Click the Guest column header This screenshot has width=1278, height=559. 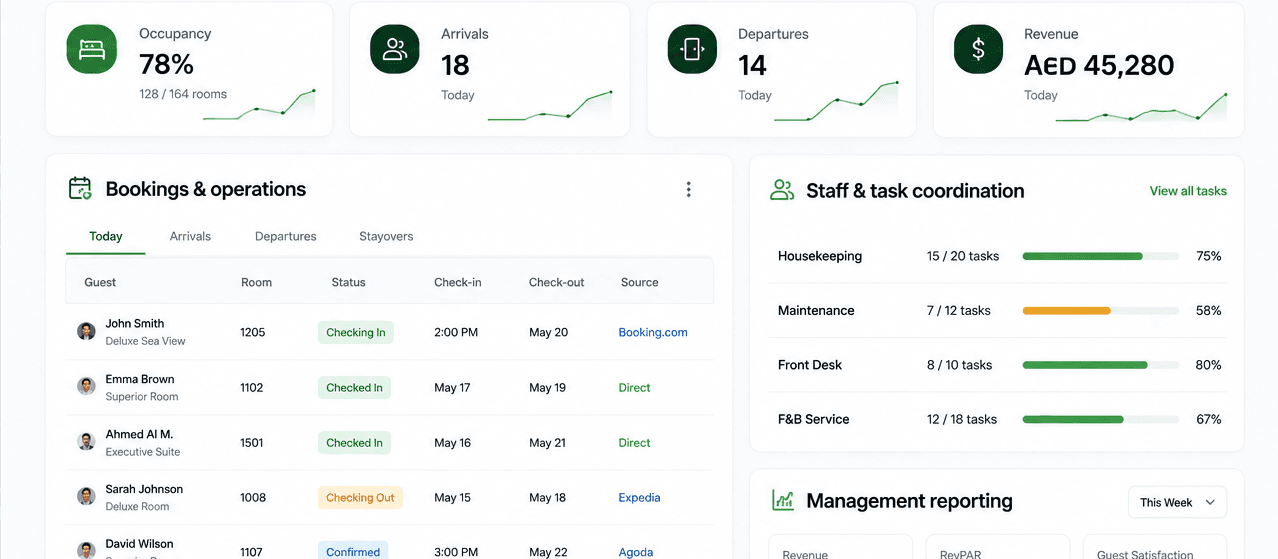[x=100, y=282]
